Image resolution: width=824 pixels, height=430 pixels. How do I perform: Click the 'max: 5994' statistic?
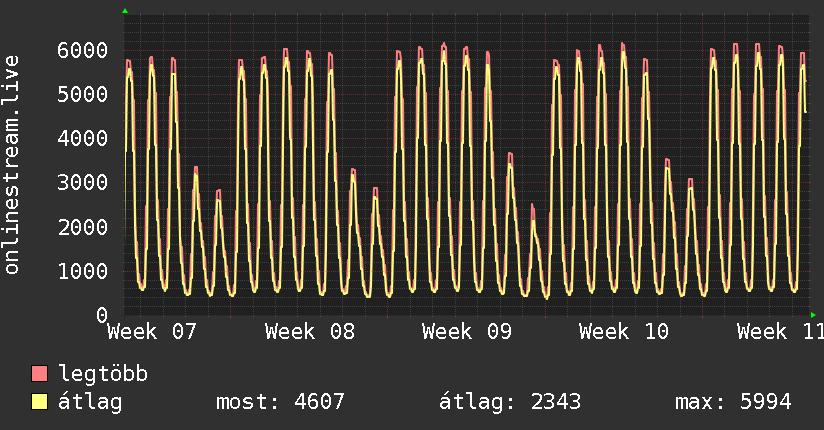coord(733,402)
